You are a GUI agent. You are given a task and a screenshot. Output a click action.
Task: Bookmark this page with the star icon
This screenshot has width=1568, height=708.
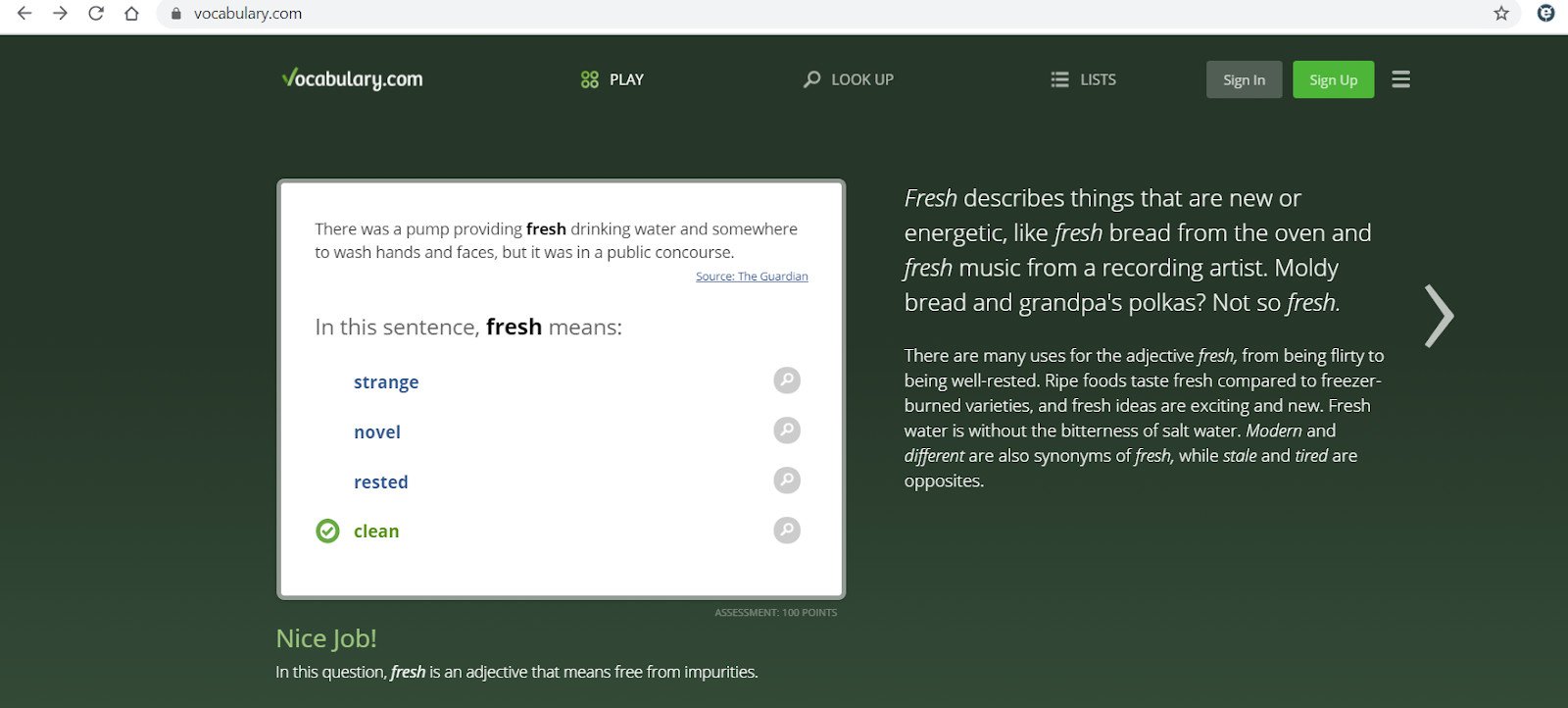[1500, 14]
